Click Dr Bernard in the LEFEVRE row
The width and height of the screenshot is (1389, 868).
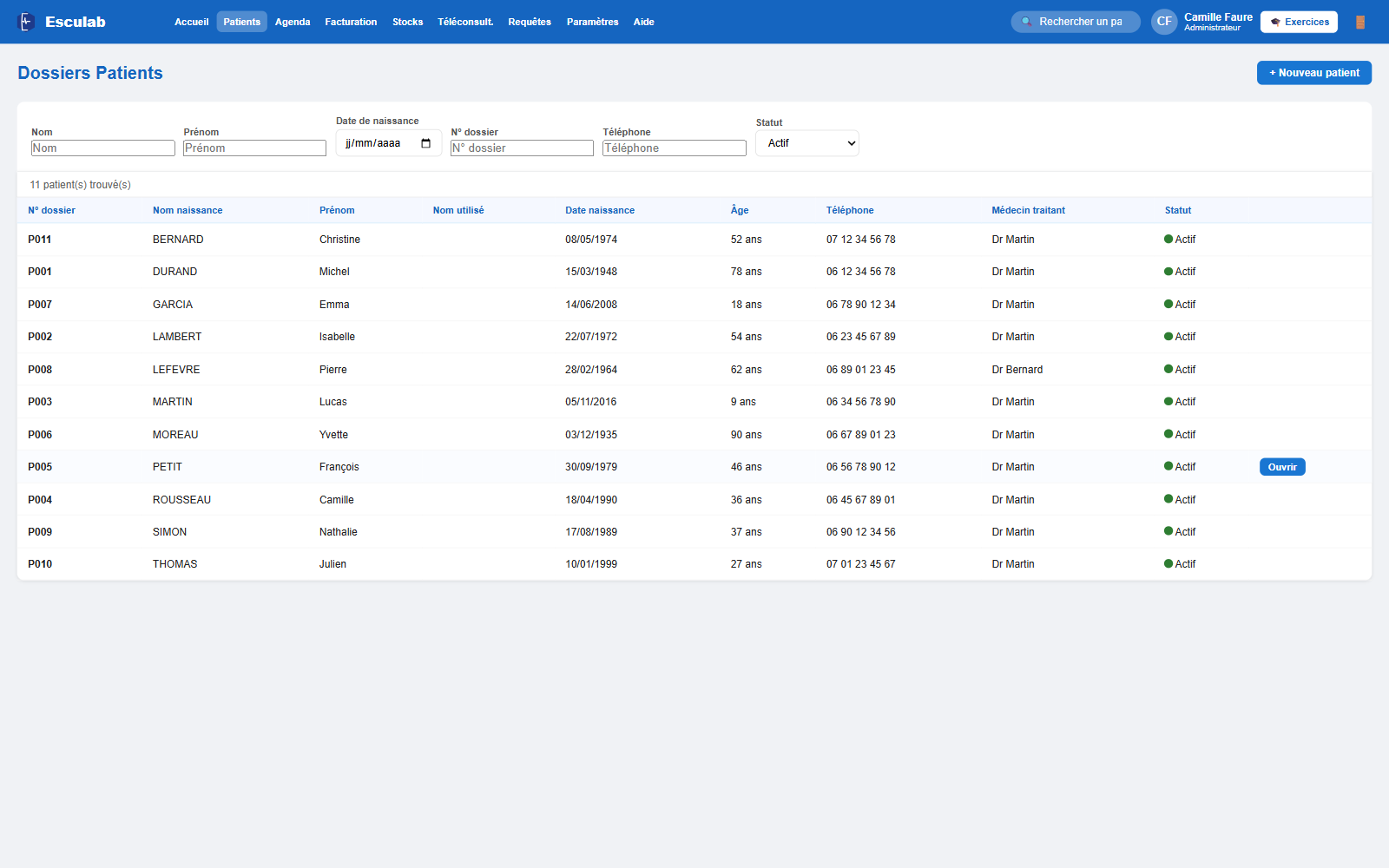coord(1017,370)
